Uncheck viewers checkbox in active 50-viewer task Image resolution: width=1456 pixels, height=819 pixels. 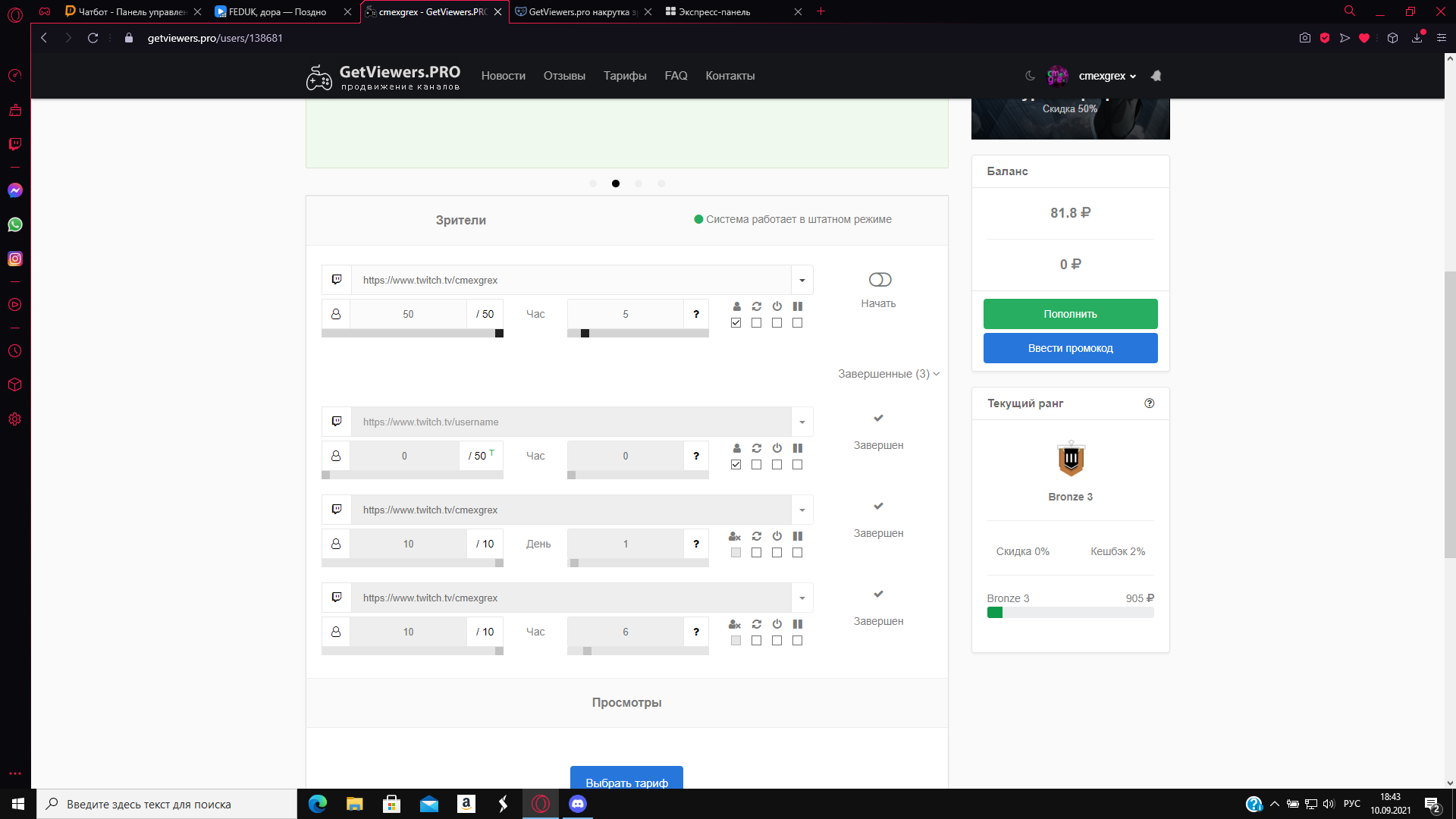pyautogui.click(x=736, y=323)
